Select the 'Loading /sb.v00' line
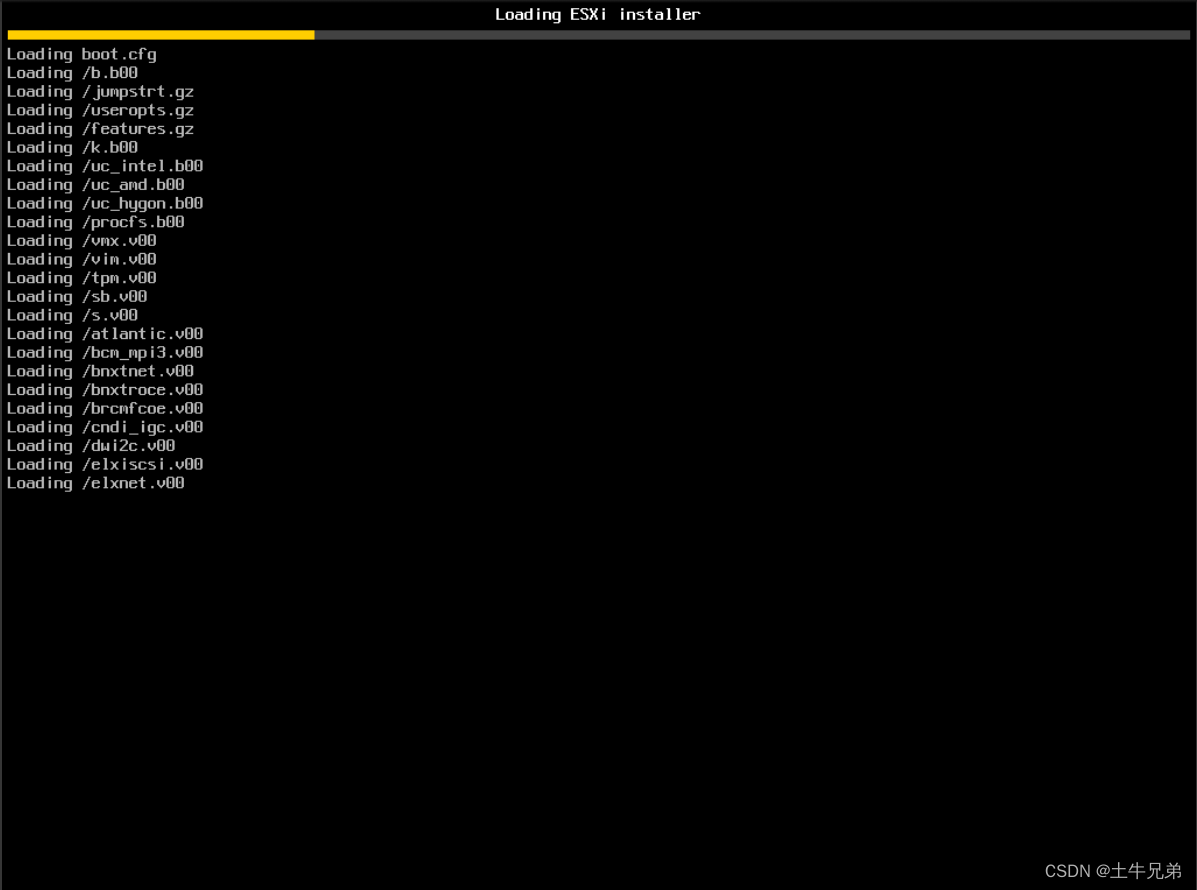Screen dimensions: 1197x890 [77, 297]
